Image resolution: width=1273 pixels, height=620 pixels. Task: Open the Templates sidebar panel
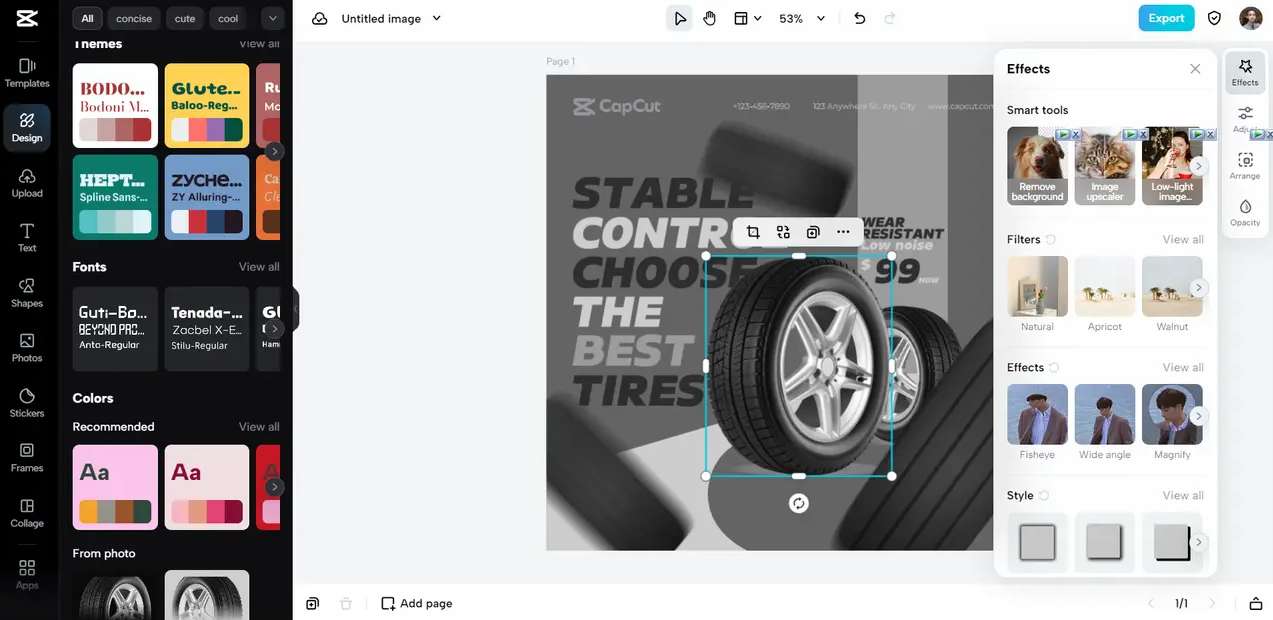click(x=27, y=73)
